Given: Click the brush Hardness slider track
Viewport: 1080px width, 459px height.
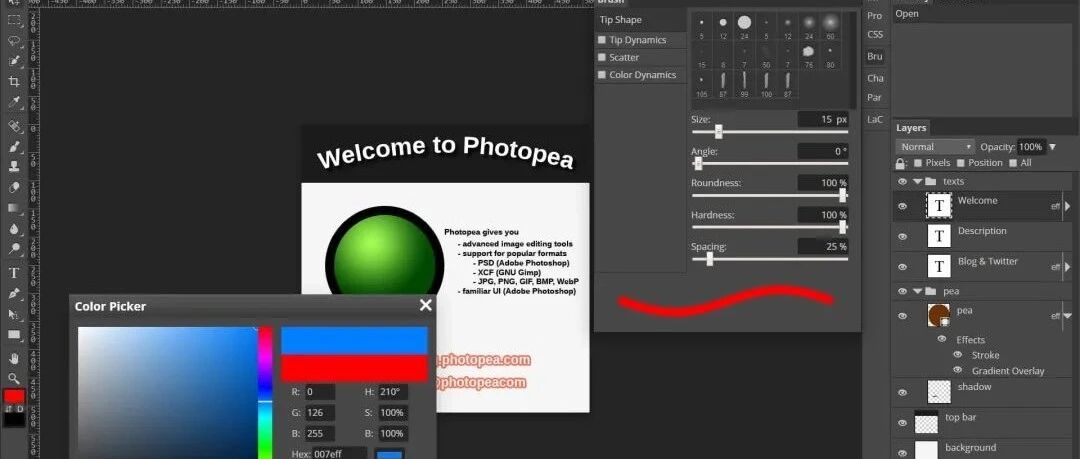Looking at the screenshot, I should [769, 227].
